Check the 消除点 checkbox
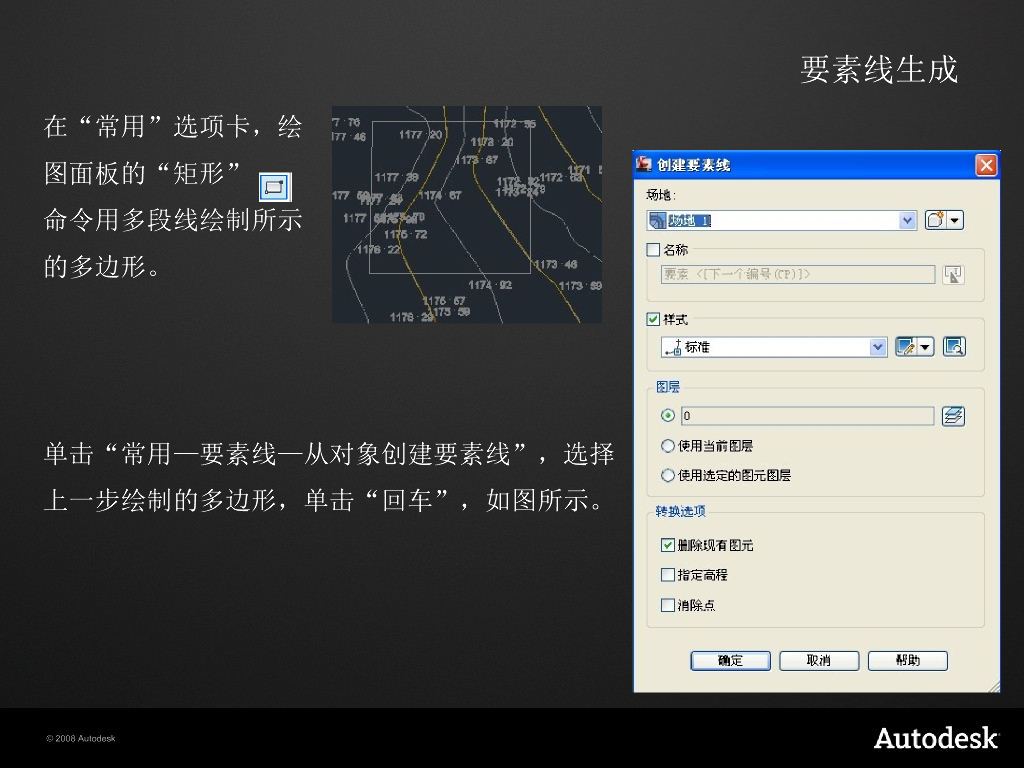1024x768 pixels. (x=668, y=605)
